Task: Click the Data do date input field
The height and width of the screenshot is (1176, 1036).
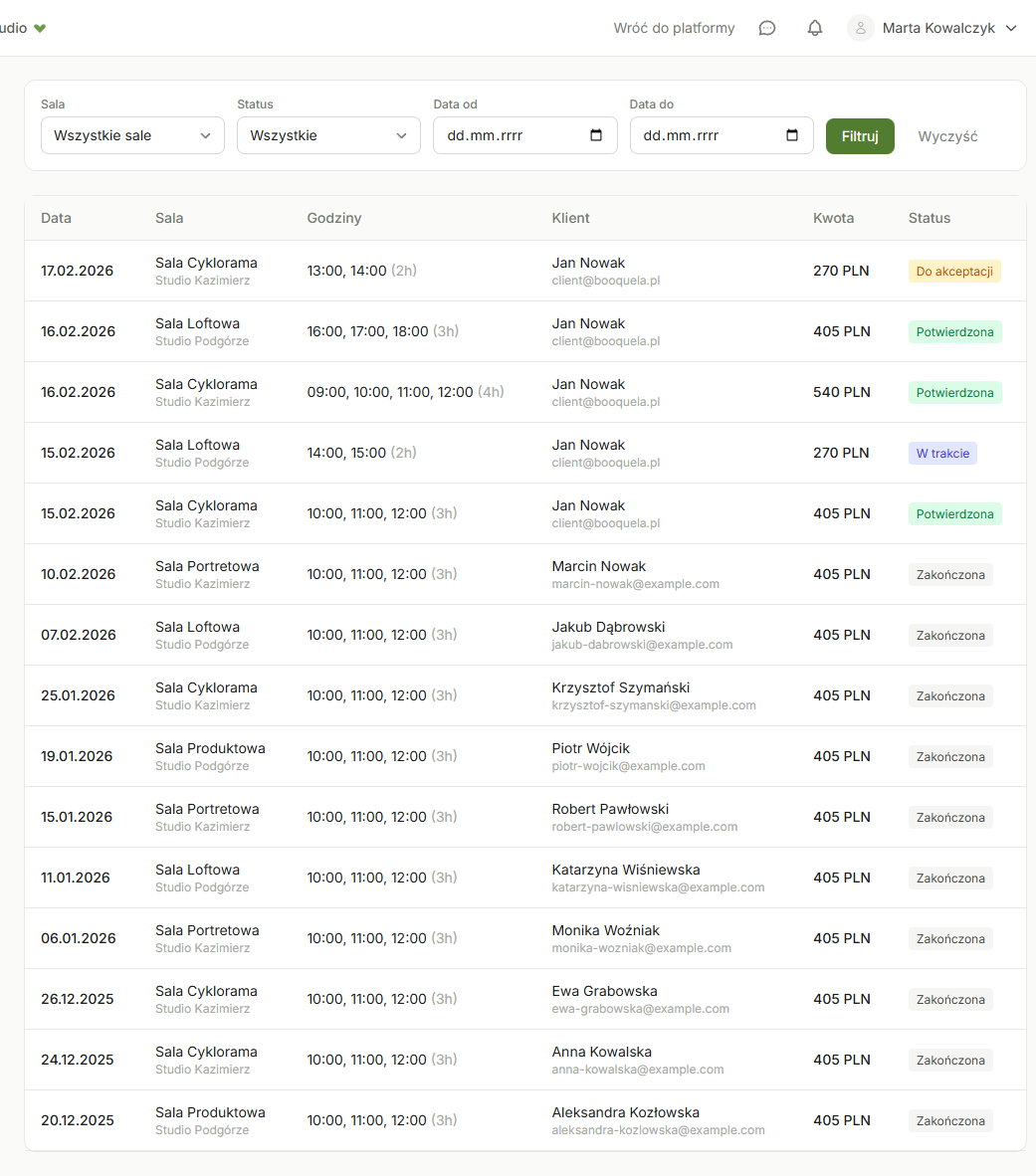Action: tap(705, 135)
